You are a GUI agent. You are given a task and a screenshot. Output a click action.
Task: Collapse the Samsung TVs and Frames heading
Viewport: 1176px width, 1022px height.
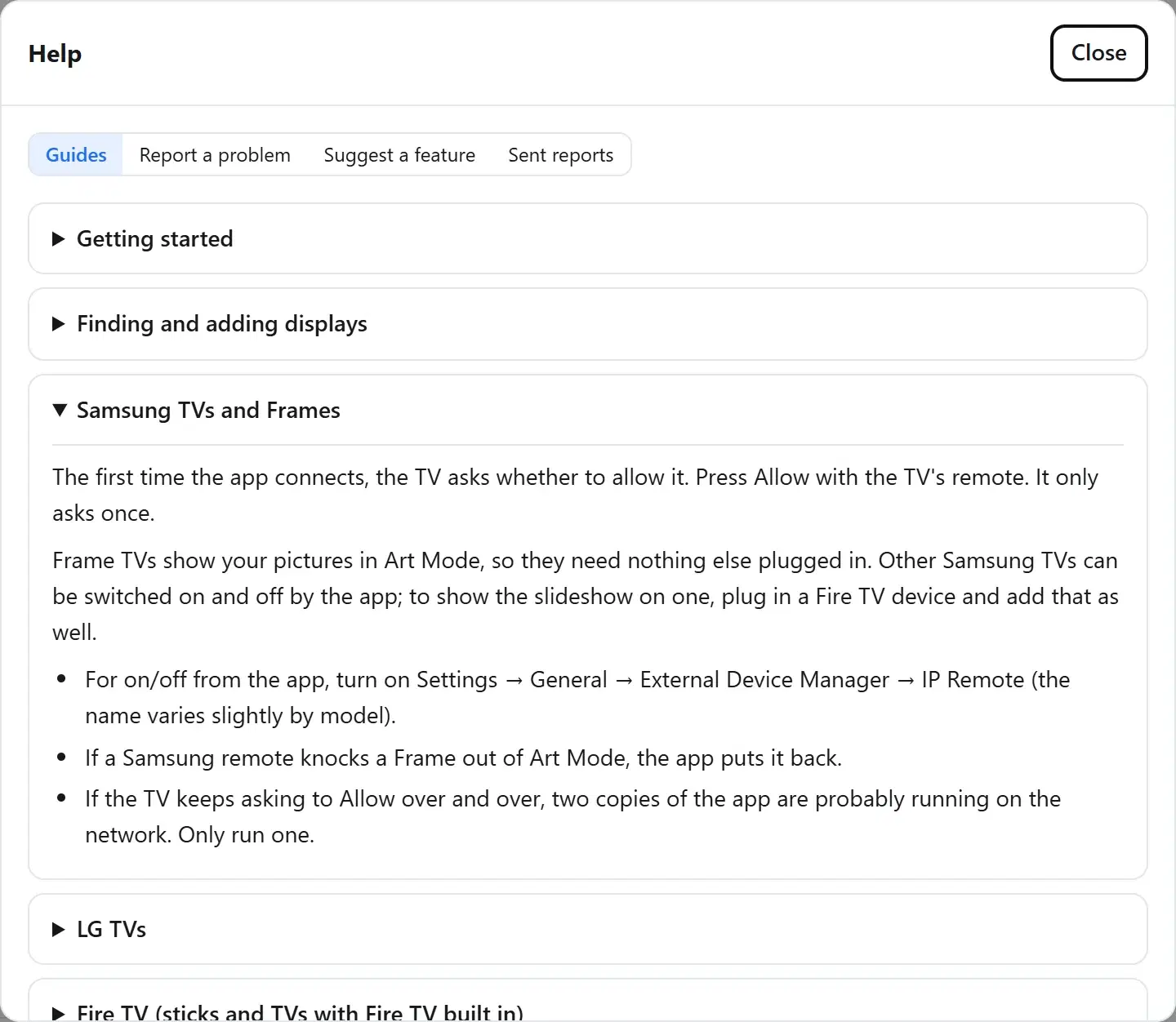point(208,411)
